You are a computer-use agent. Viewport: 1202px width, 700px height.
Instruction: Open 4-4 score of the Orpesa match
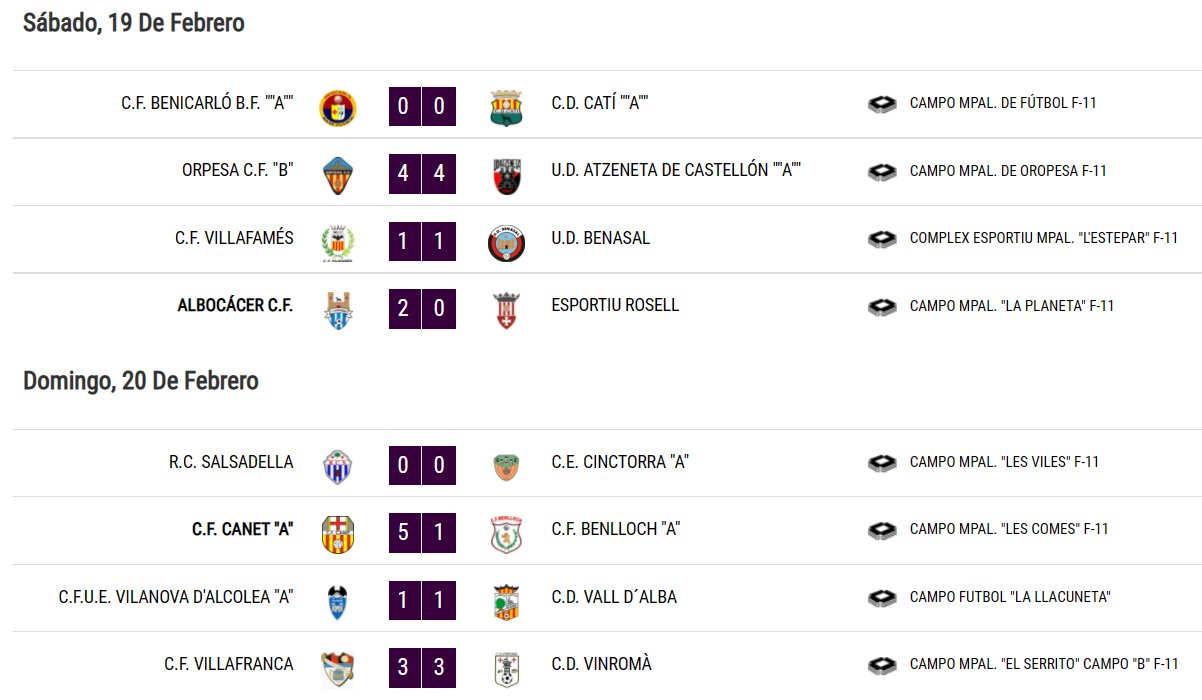pos(422,173)
